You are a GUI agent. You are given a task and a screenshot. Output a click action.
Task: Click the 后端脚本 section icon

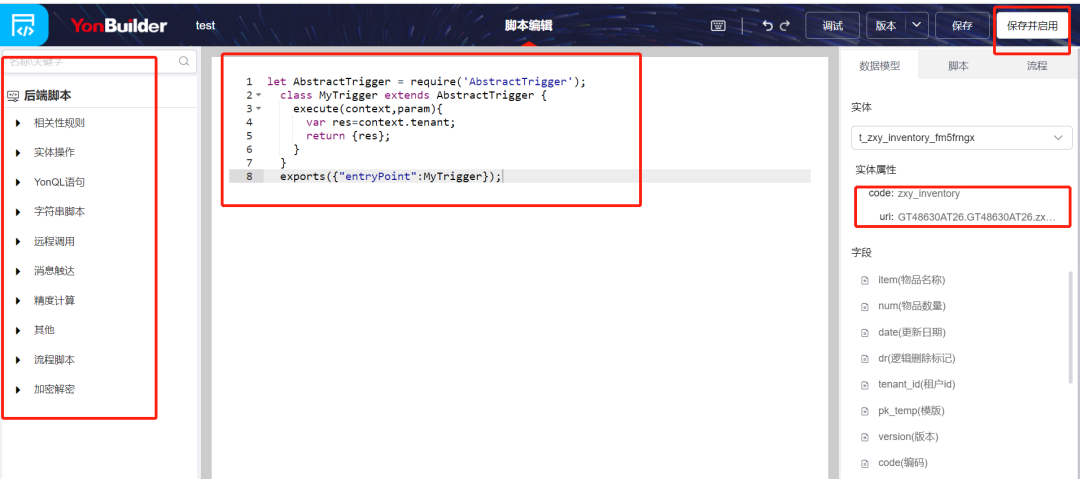click(x=13, y=96)
